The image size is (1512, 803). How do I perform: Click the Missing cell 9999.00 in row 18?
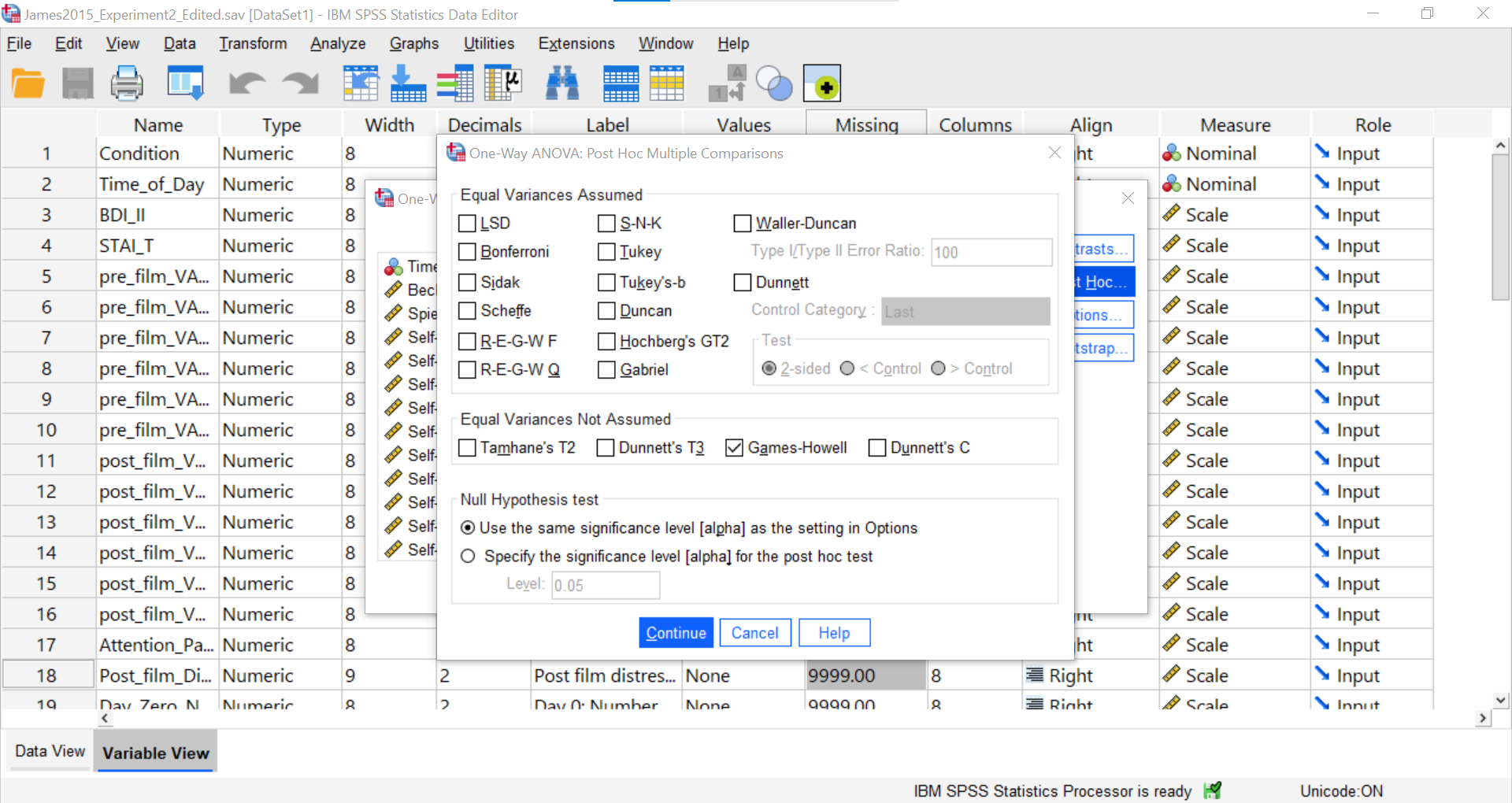click(x=866, y=675)
